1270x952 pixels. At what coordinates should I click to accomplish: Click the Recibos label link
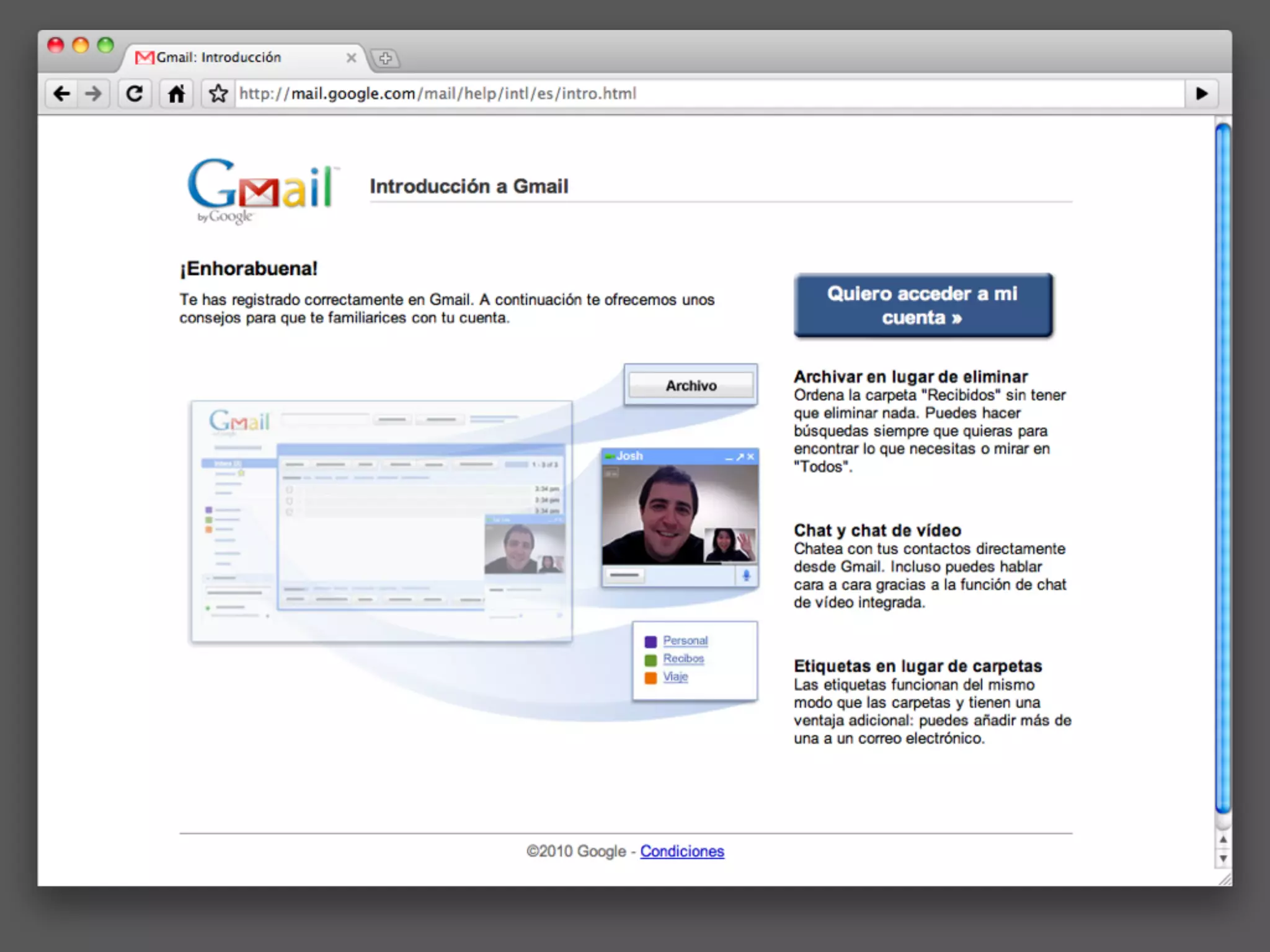(683, 658)
